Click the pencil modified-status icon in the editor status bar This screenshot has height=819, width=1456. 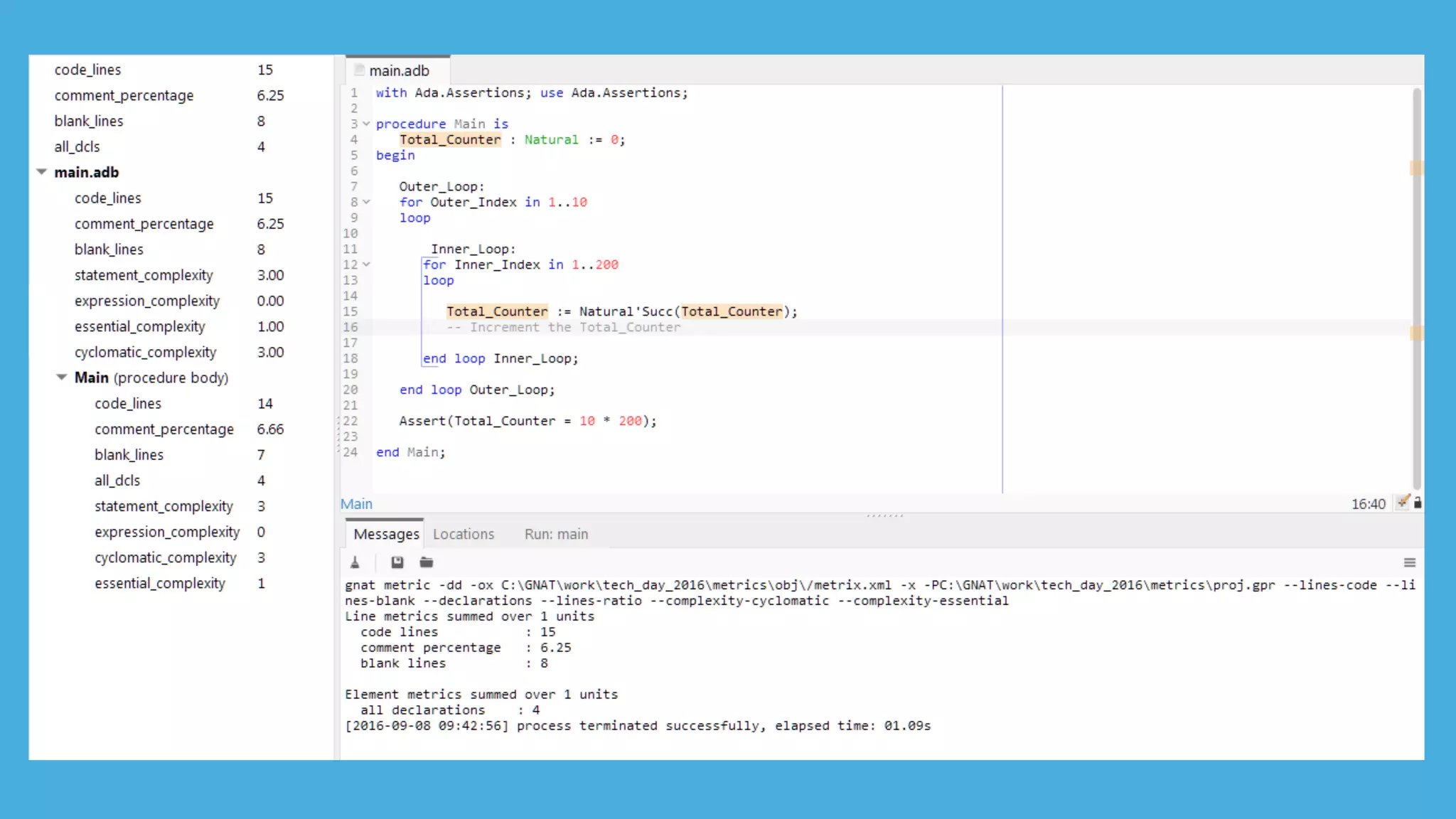[1403, 503]
